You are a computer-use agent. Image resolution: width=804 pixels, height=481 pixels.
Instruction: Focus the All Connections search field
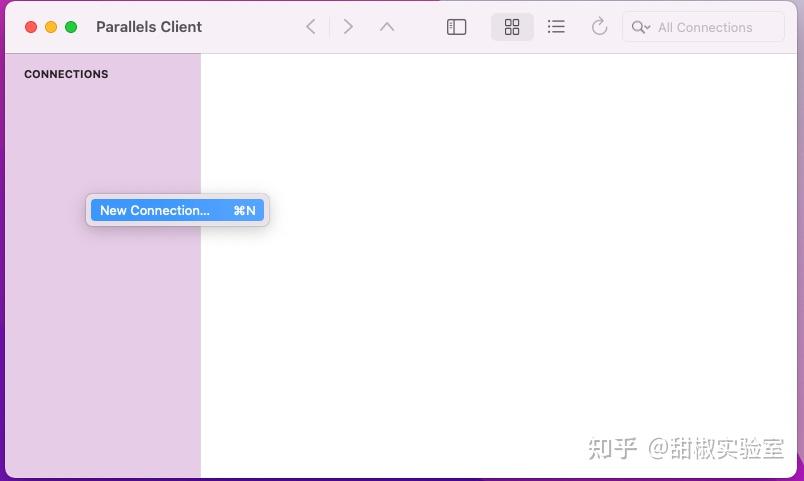pyautogui.click(x=704, y=27)
